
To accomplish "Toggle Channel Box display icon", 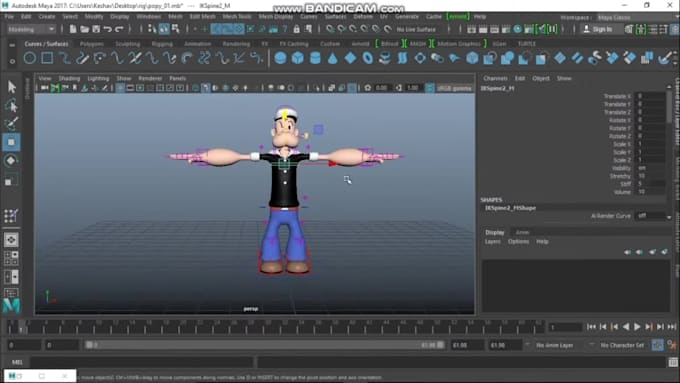I will [x=675, y=29].
